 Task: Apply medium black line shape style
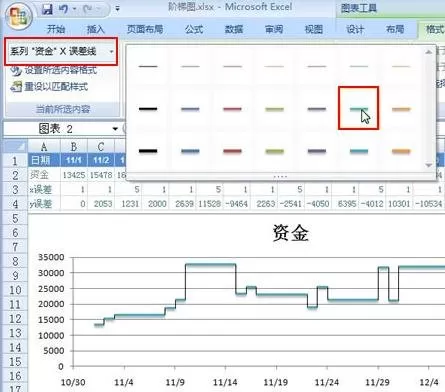pyautogui.click(x=148, y=109)
